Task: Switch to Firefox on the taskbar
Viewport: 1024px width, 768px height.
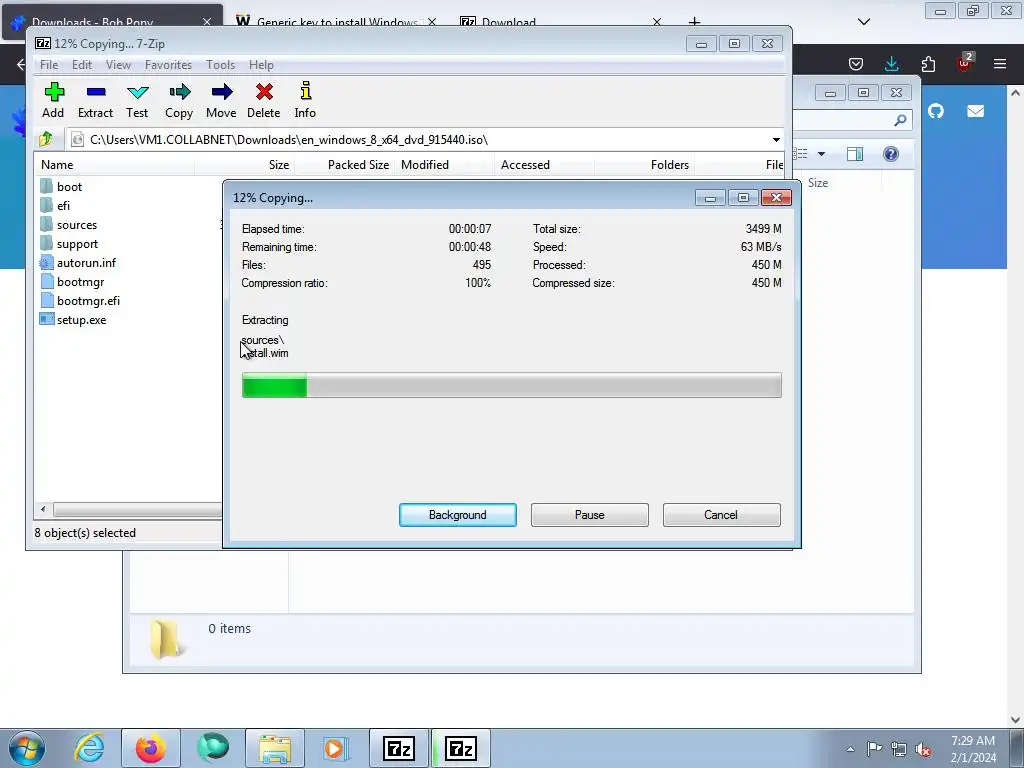Action: (x=150, y=748)
